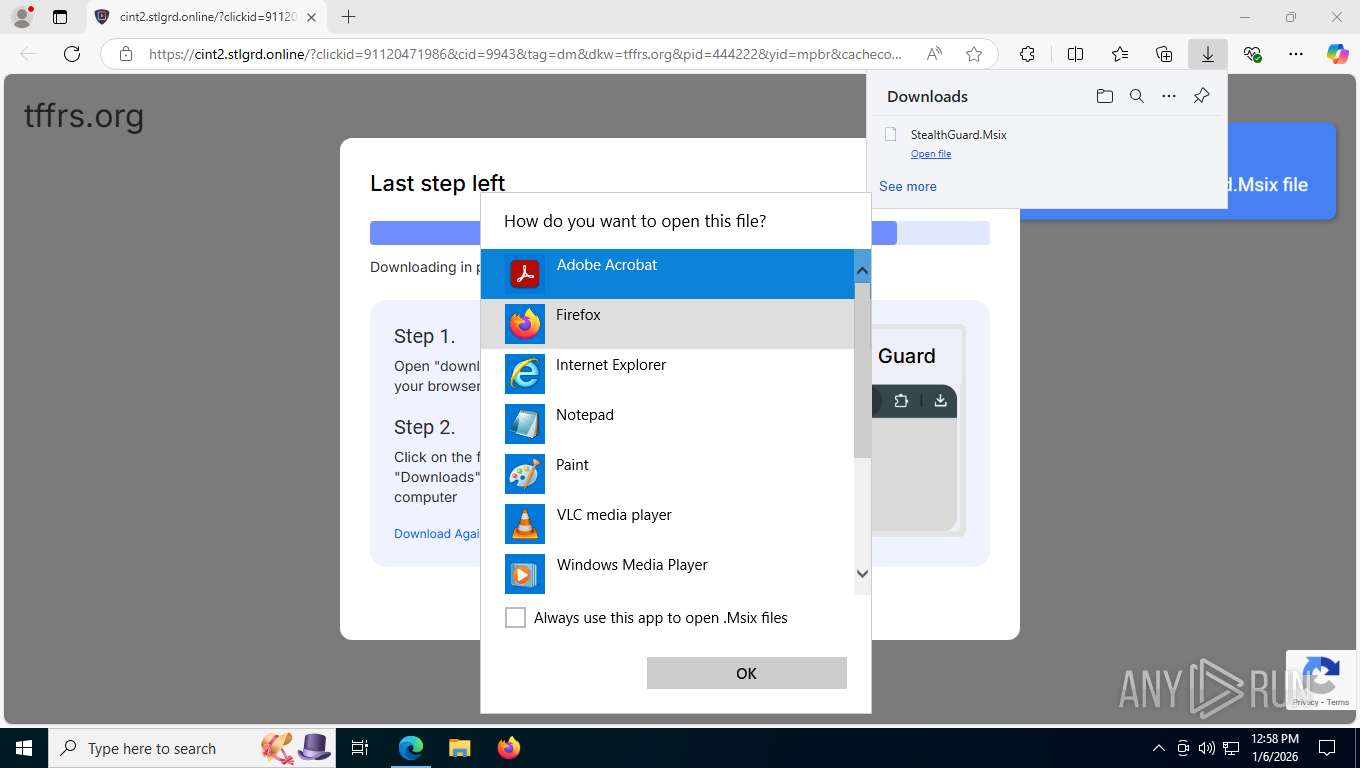Image resolution: width=1360 pixels, height=768 pixels.
Task: Open volume control in system tray
Action: pyautogui.click(x=1207, y=748)
